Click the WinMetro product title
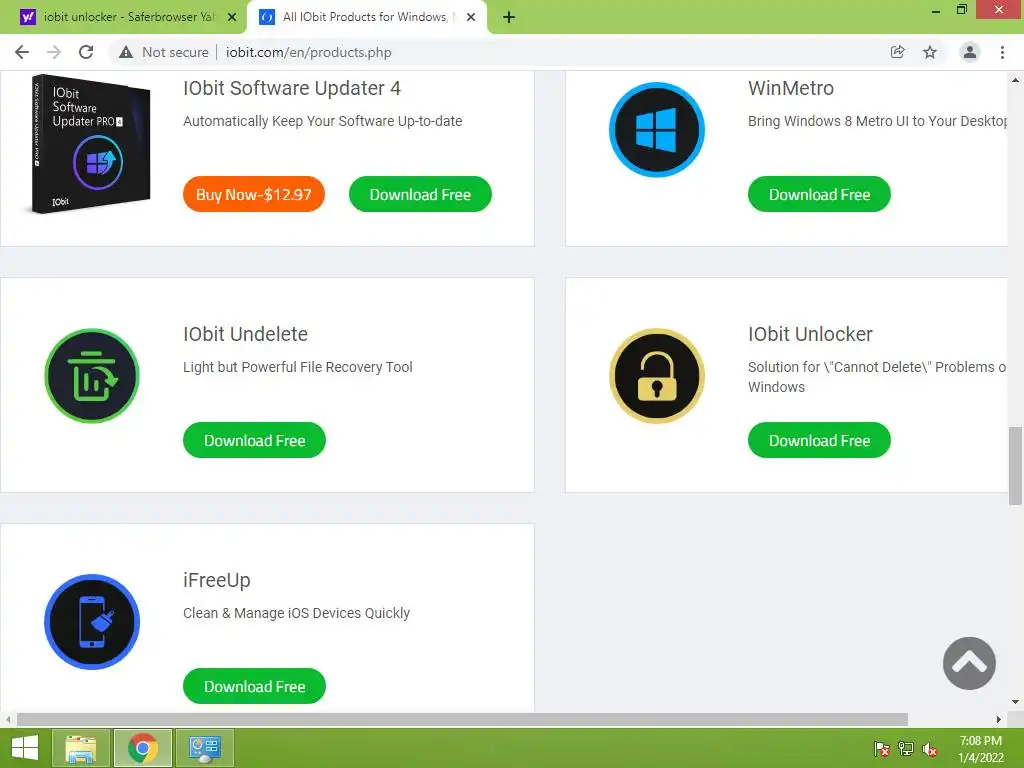 tap(791, 88)
